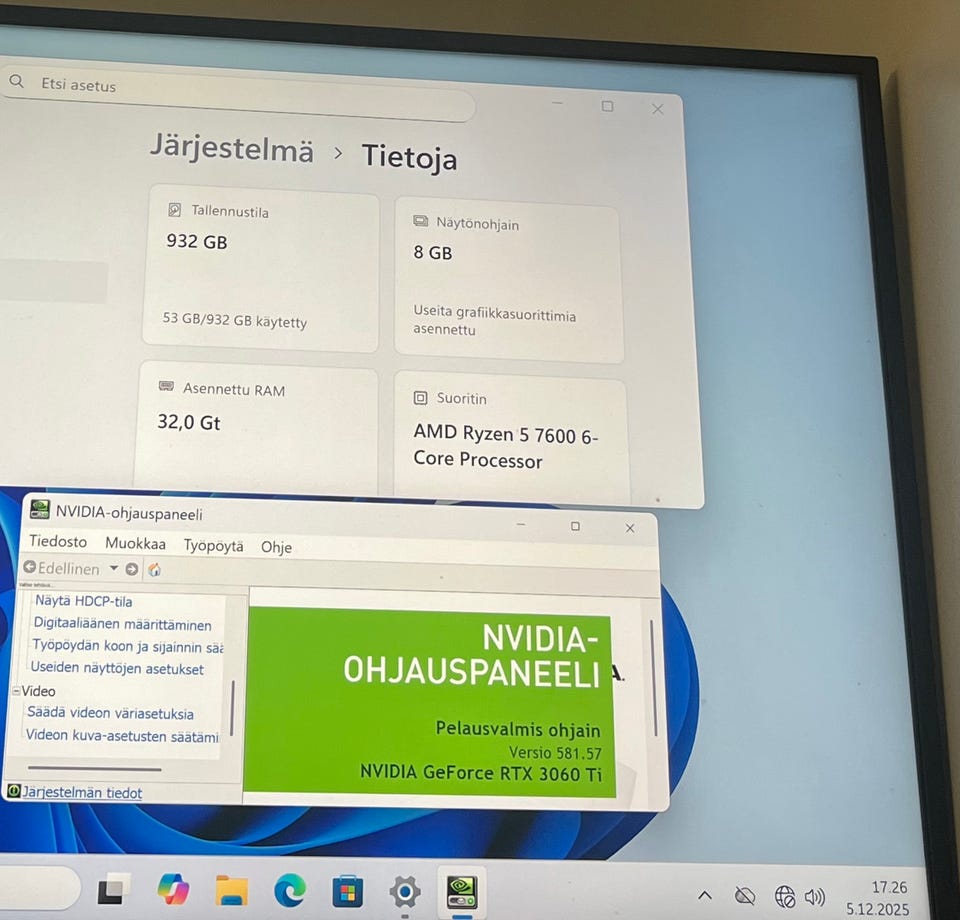960x920 pixels.
Task: Maximize the settings Tietoja window
Action: point(607,106)
